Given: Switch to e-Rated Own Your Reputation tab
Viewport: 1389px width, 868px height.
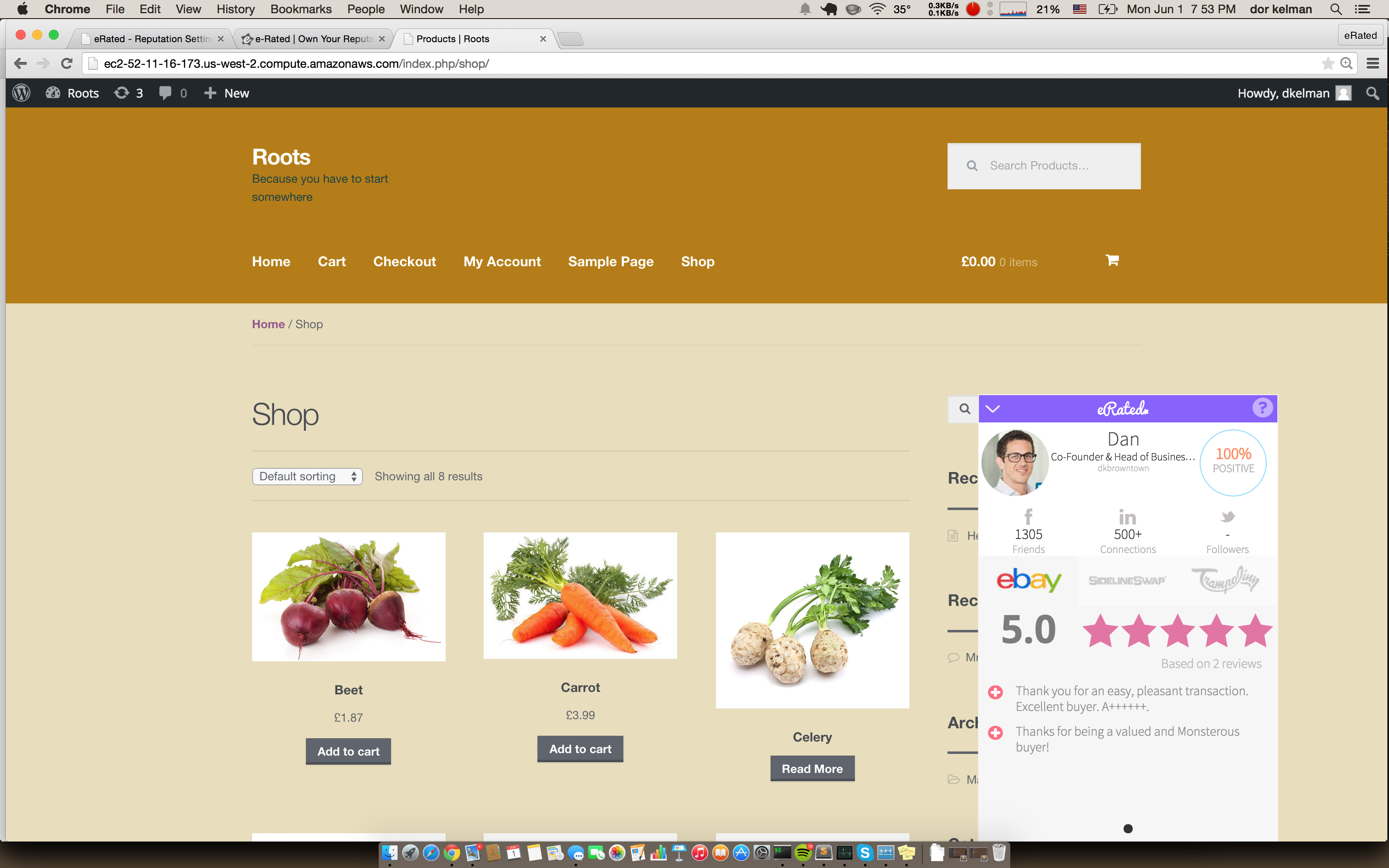Looking at the screenshot, I should 313,38.
